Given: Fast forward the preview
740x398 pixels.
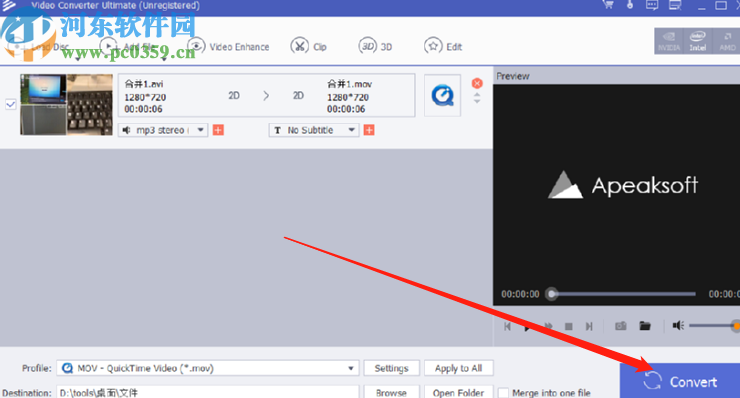Looking at the screenshot, I should pyautogui.click(x=548, y=326).
